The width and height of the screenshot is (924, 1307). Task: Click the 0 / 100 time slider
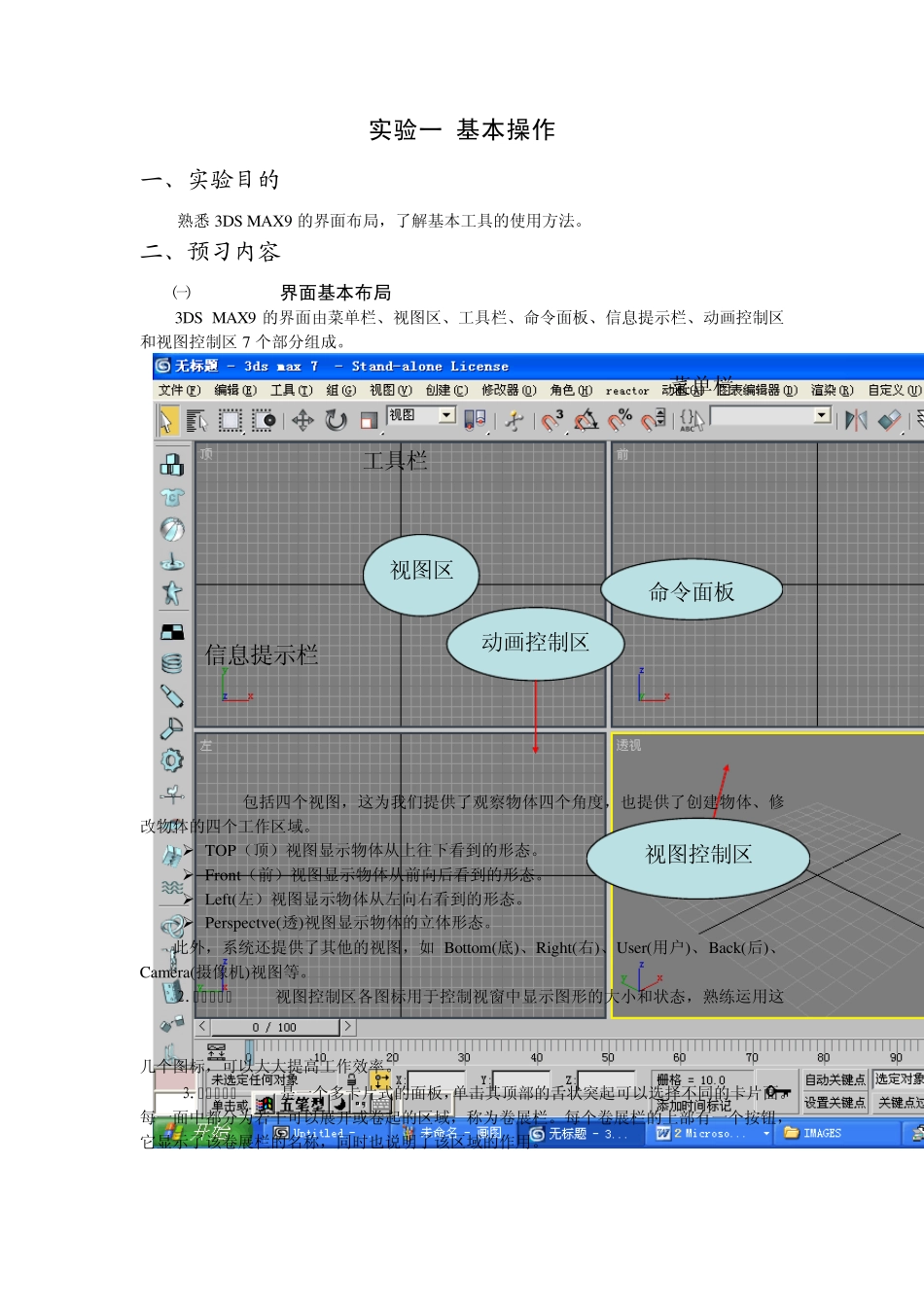[x=274, y=1027]
